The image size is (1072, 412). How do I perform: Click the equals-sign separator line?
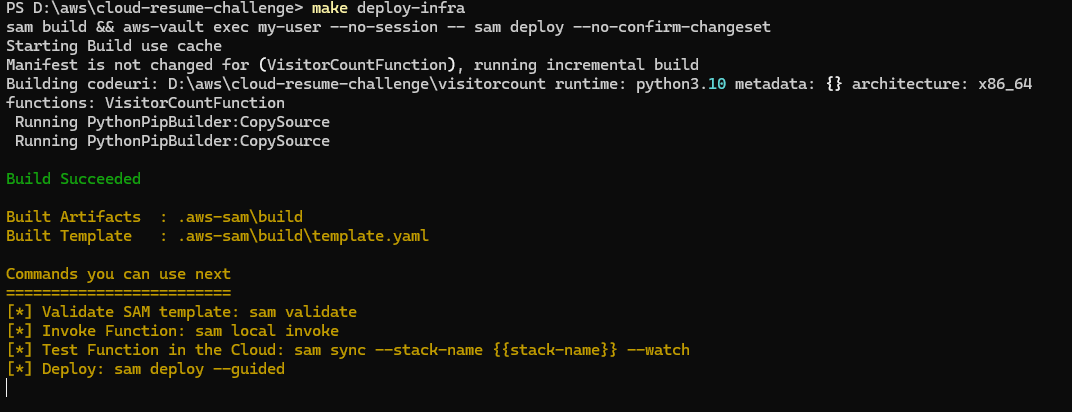tap(118, 293)
